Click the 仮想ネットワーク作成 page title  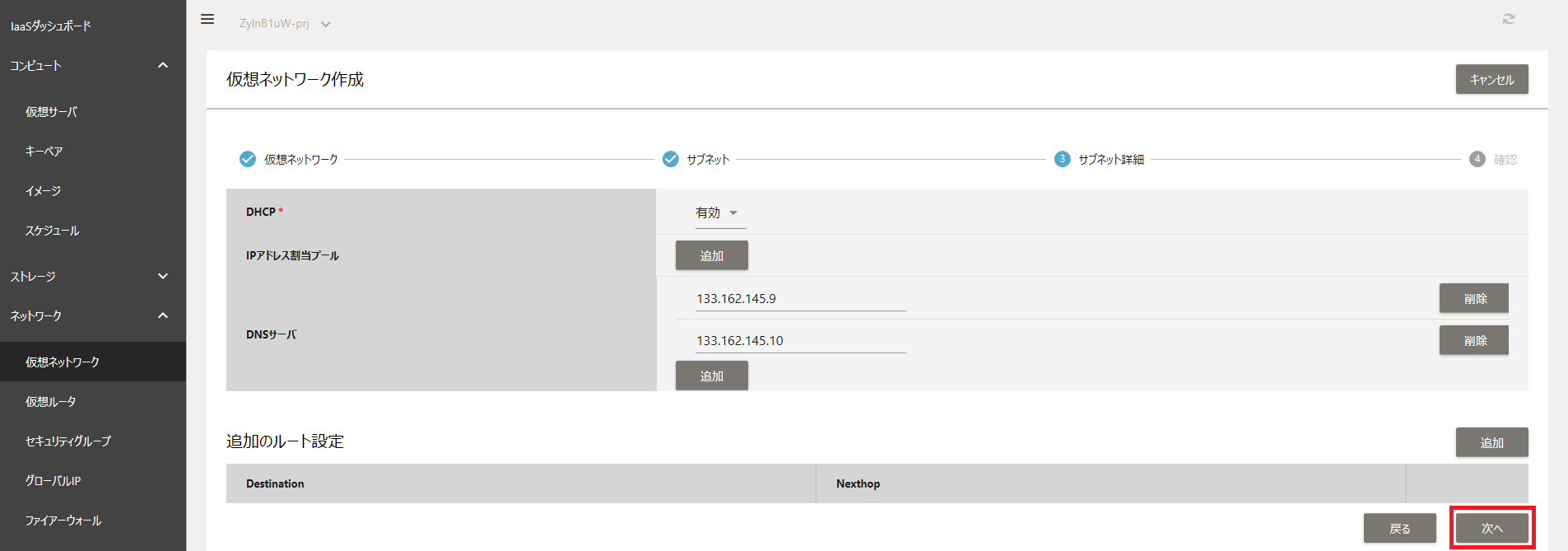295,79
